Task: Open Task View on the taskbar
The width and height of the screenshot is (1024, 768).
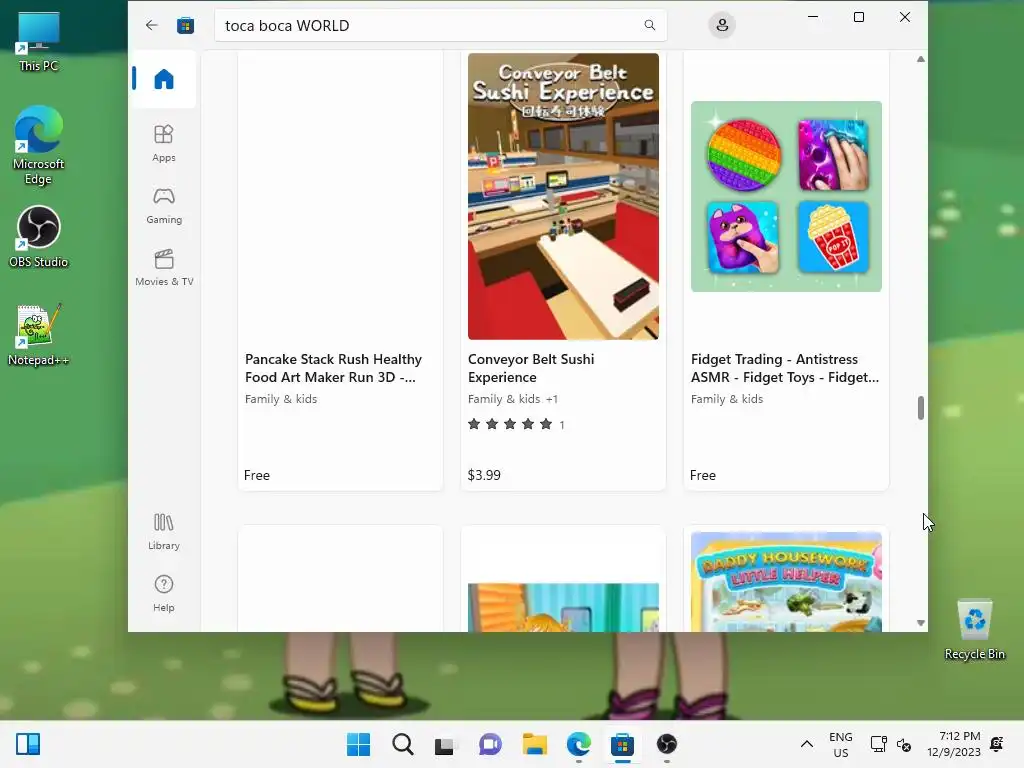Action: click(445, 744)
